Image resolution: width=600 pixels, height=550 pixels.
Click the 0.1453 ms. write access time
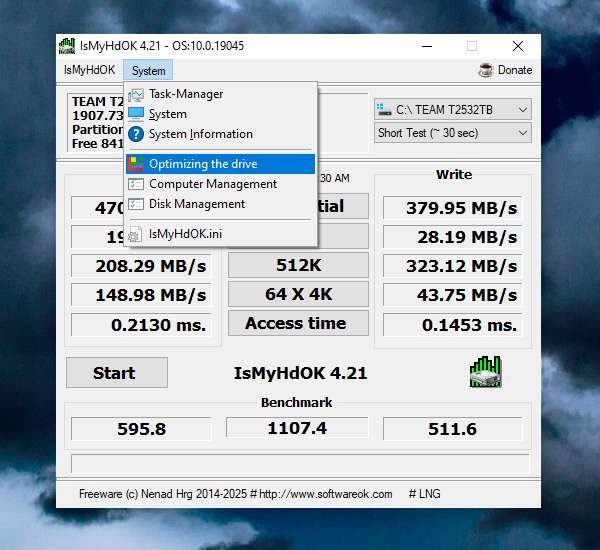click(x=452, y=325)
